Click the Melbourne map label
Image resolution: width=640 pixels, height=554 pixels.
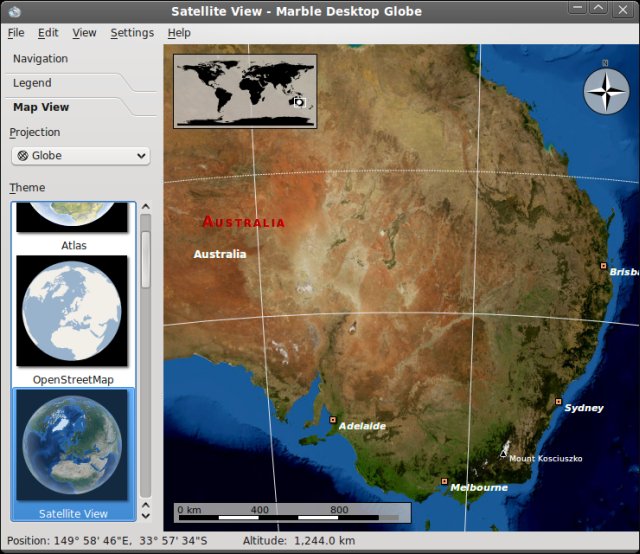click(x=479, y=487)
